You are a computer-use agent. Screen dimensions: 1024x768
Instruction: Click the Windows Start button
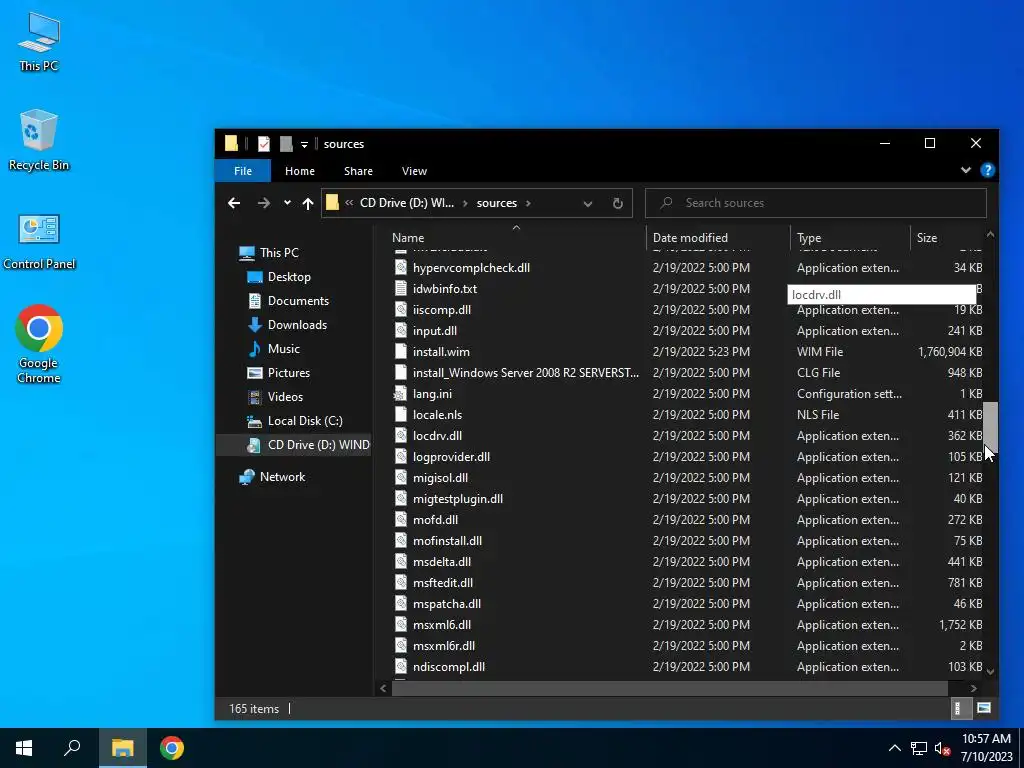pos(24,748)
